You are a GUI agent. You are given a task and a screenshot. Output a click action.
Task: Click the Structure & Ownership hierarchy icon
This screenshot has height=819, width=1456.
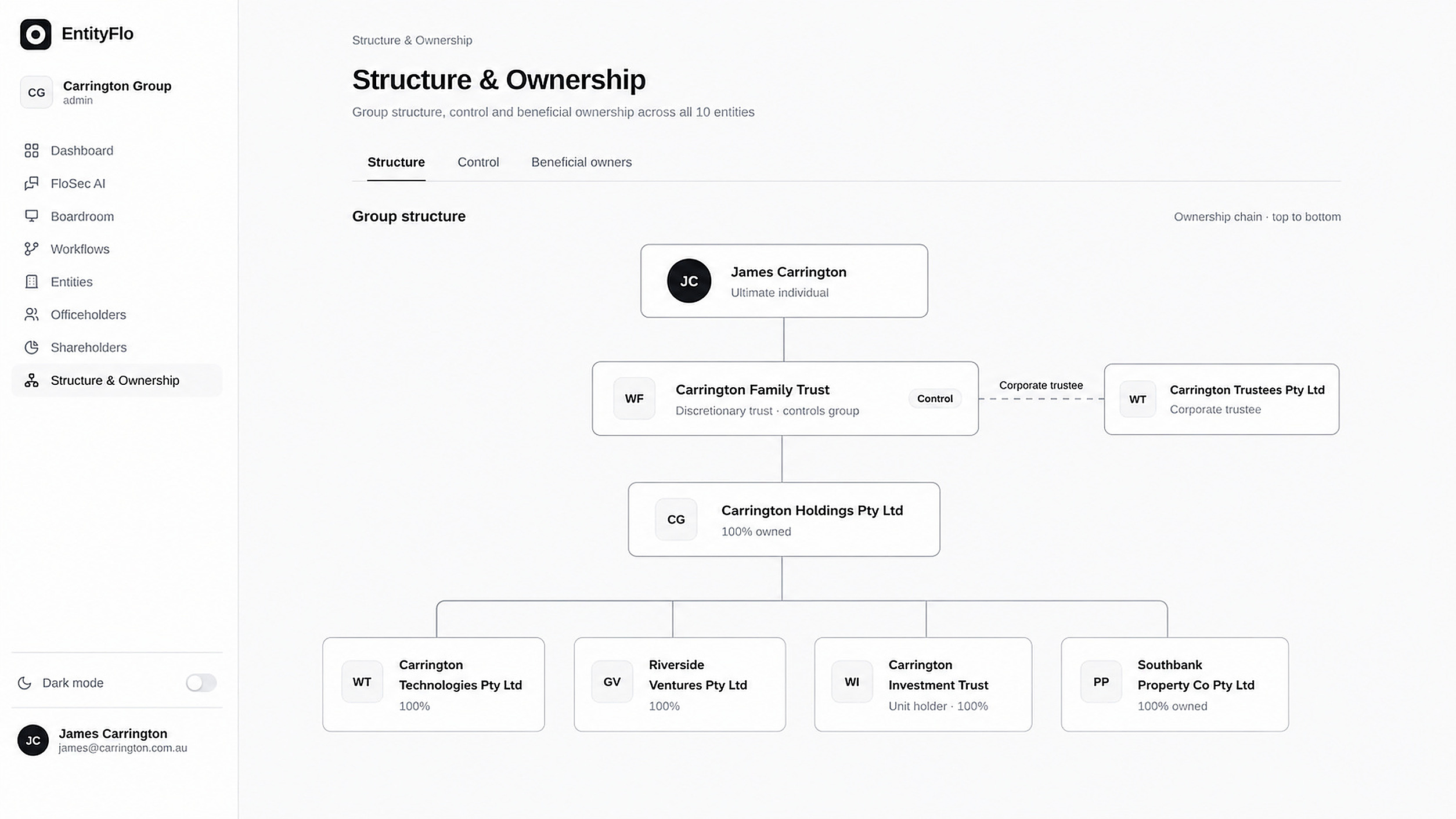pyautogui.click(x=31, y=380)
